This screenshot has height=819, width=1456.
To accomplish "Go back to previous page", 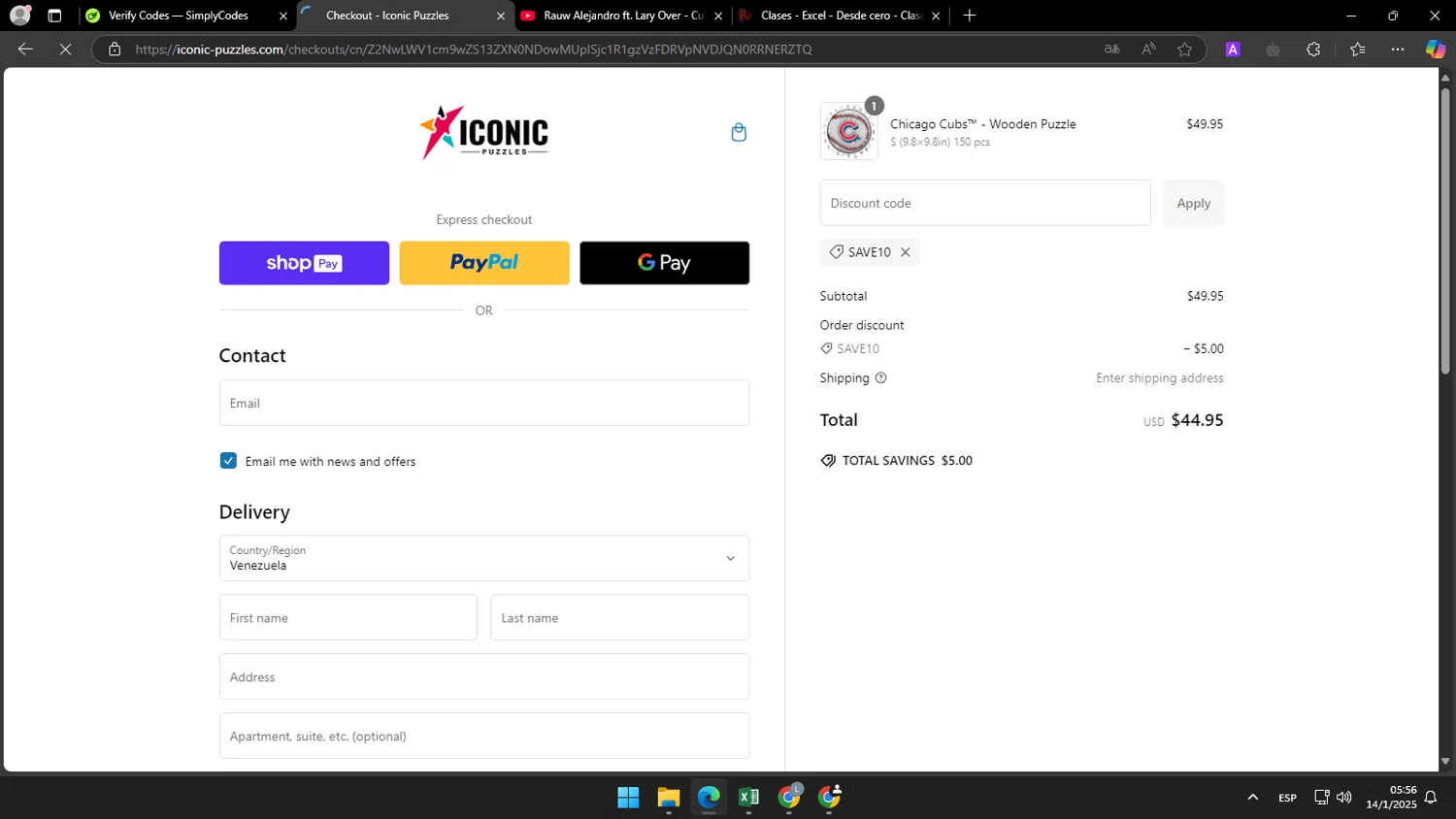I will [25, 49].
